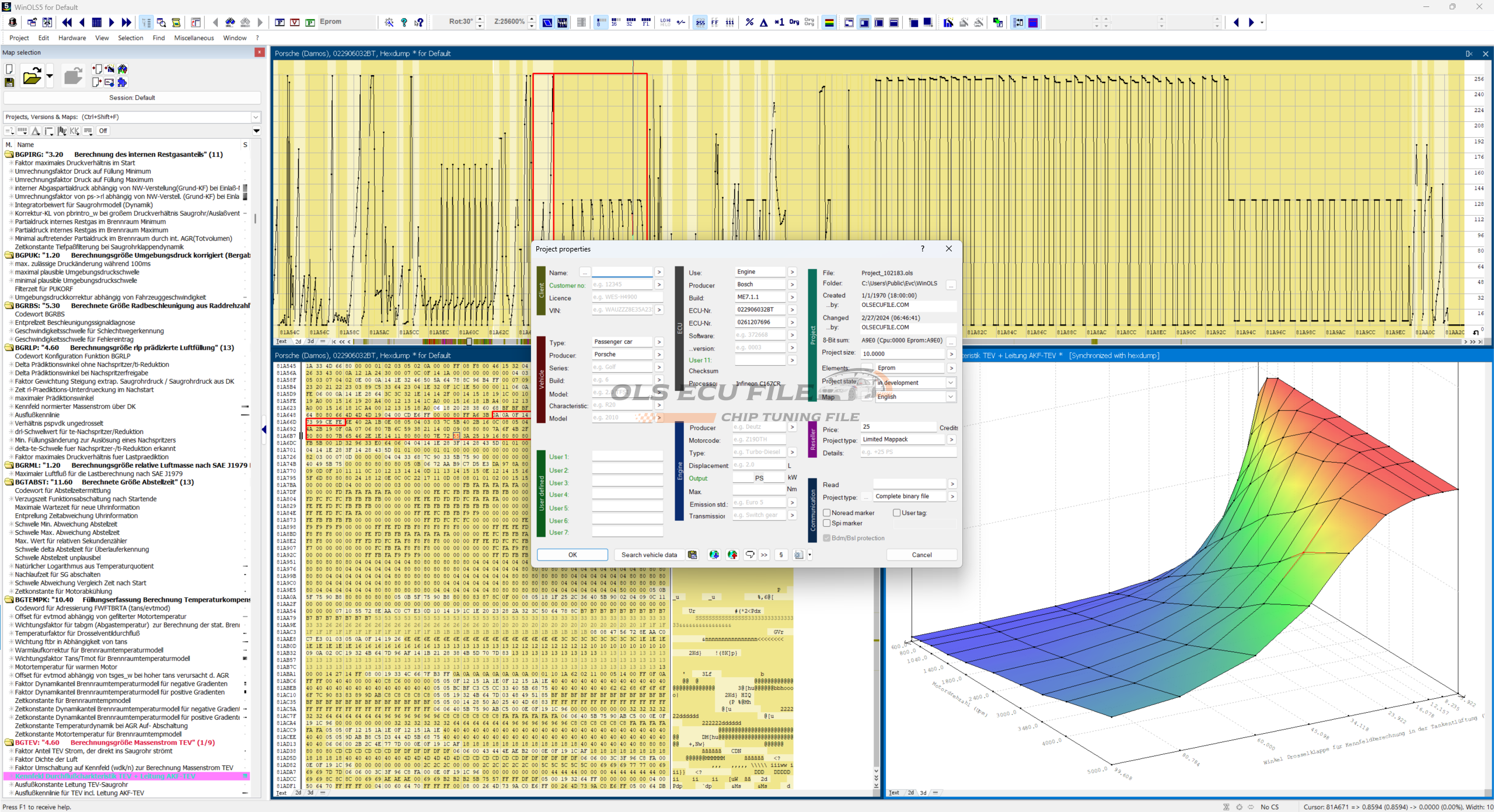Image resolution: width=1494 pixels, height=812 pixels.
Task: Toggle the FF hex display button
Action: (715, 22)
